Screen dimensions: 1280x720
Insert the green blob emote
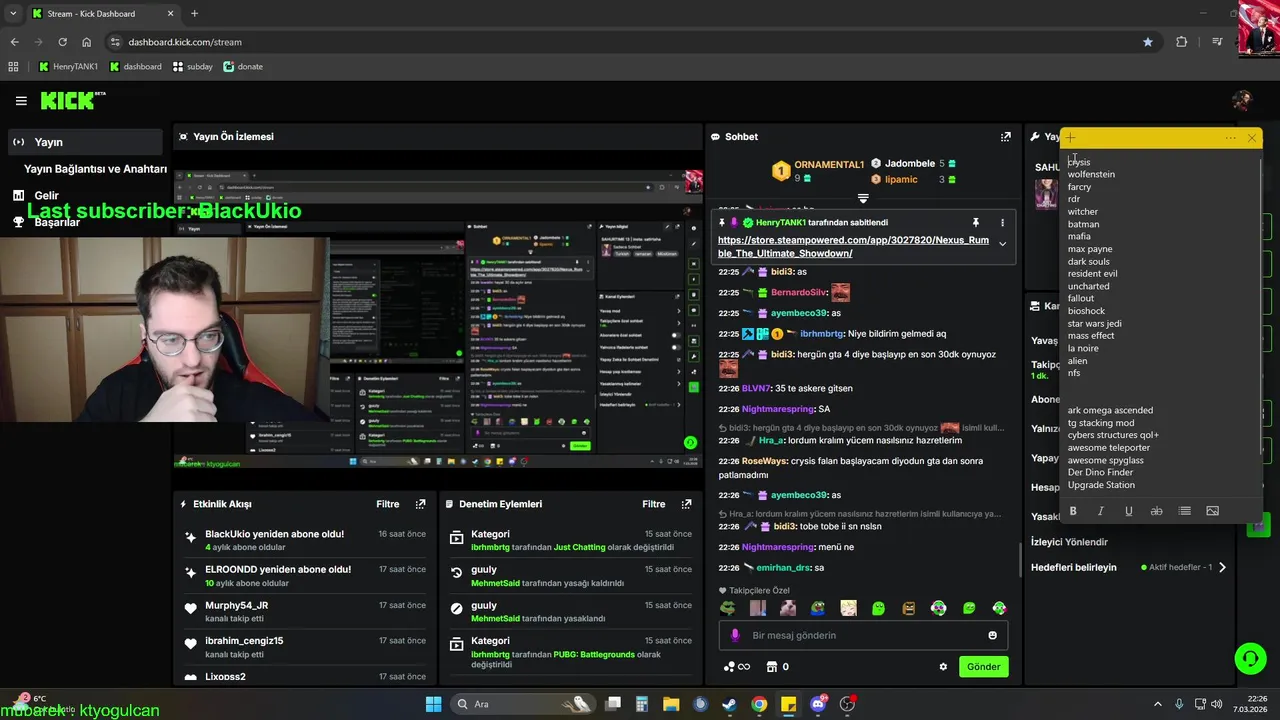[x=878, y=608]
